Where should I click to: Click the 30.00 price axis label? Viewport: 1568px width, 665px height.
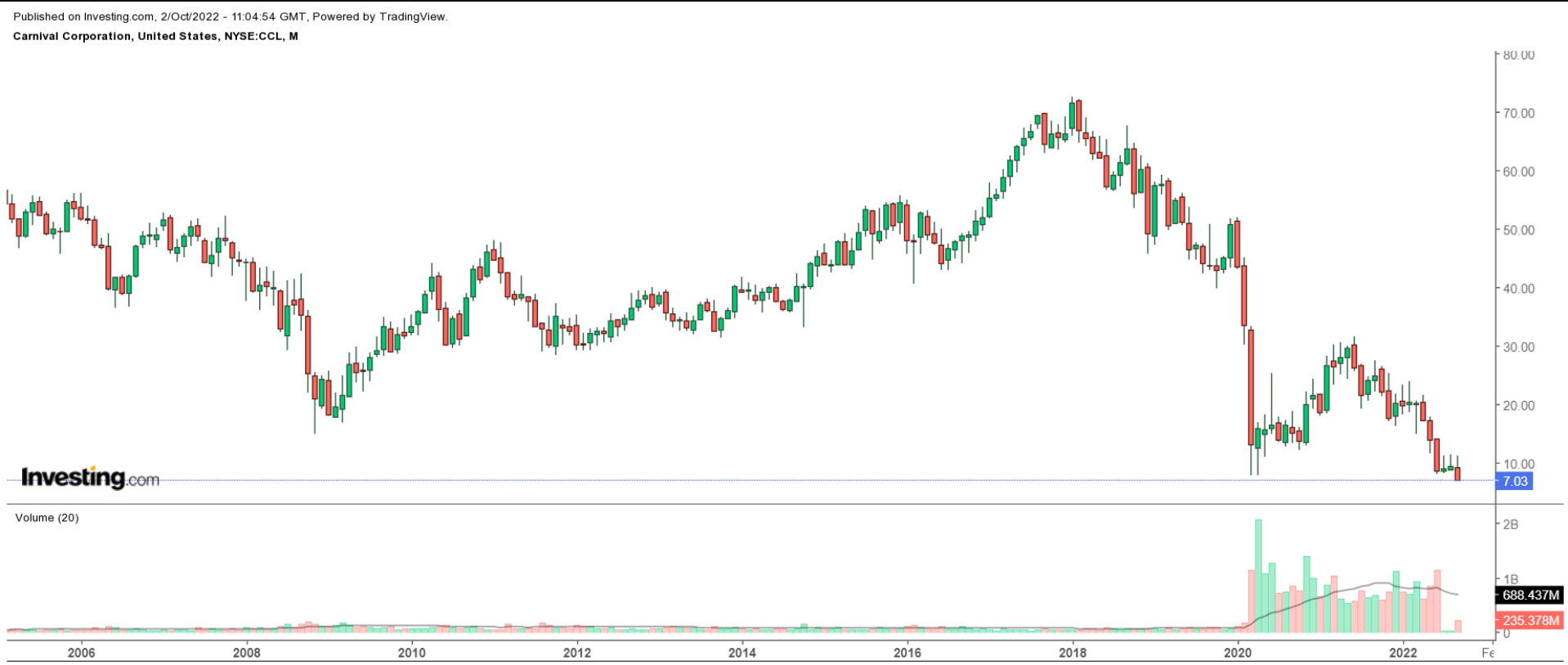[1519, 347]
